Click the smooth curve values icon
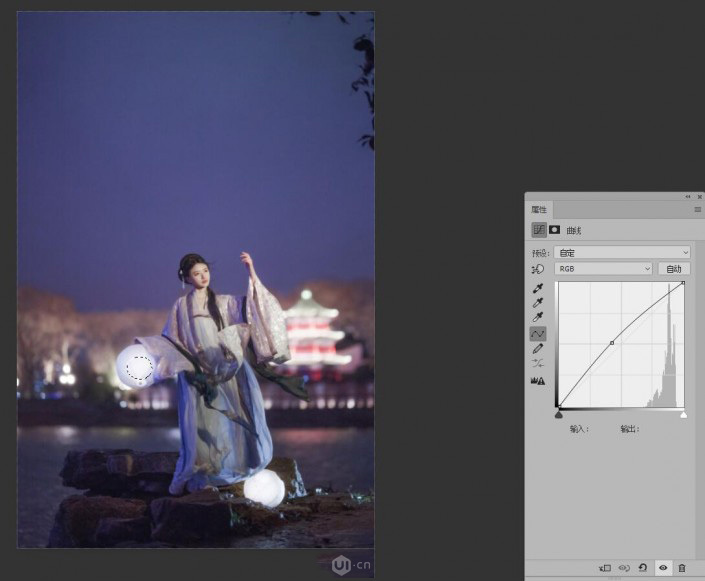Viewport: 705px width, 581px height. [538, 364]
